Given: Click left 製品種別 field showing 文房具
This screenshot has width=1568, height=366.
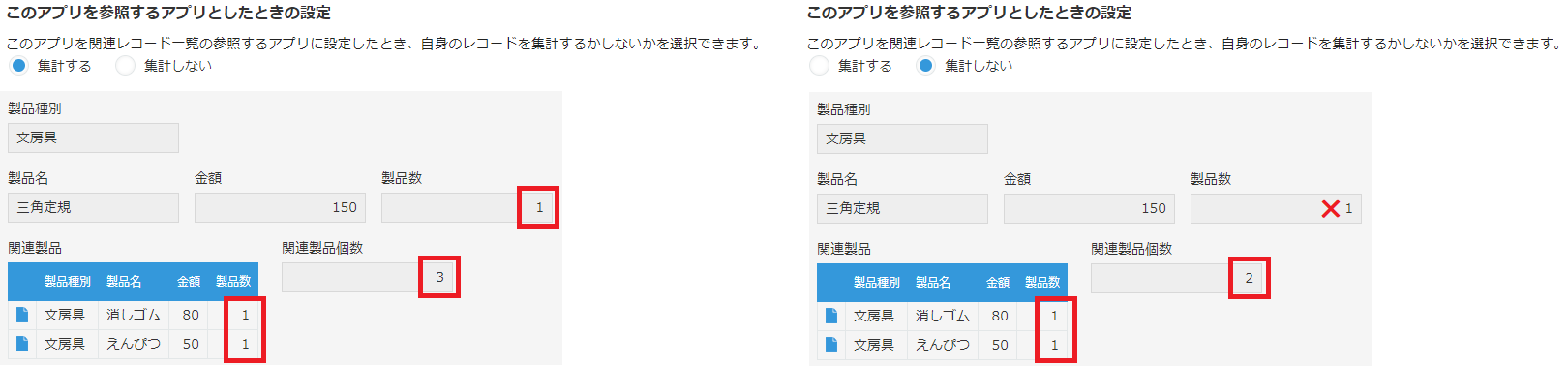Looking at the screenshot, I should (93, 137).
